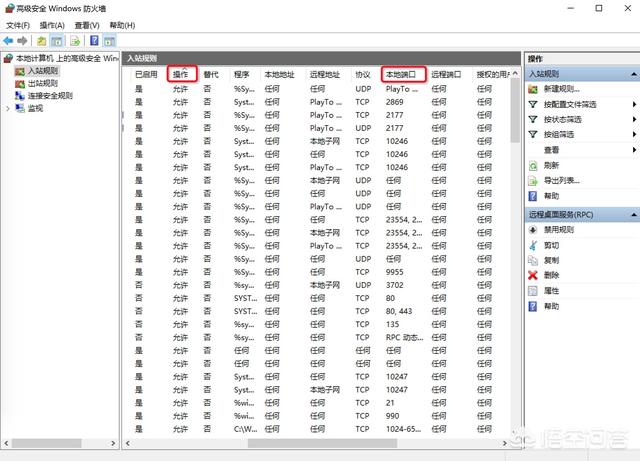Sort by the 替代 column header

(x=211, y=74)
